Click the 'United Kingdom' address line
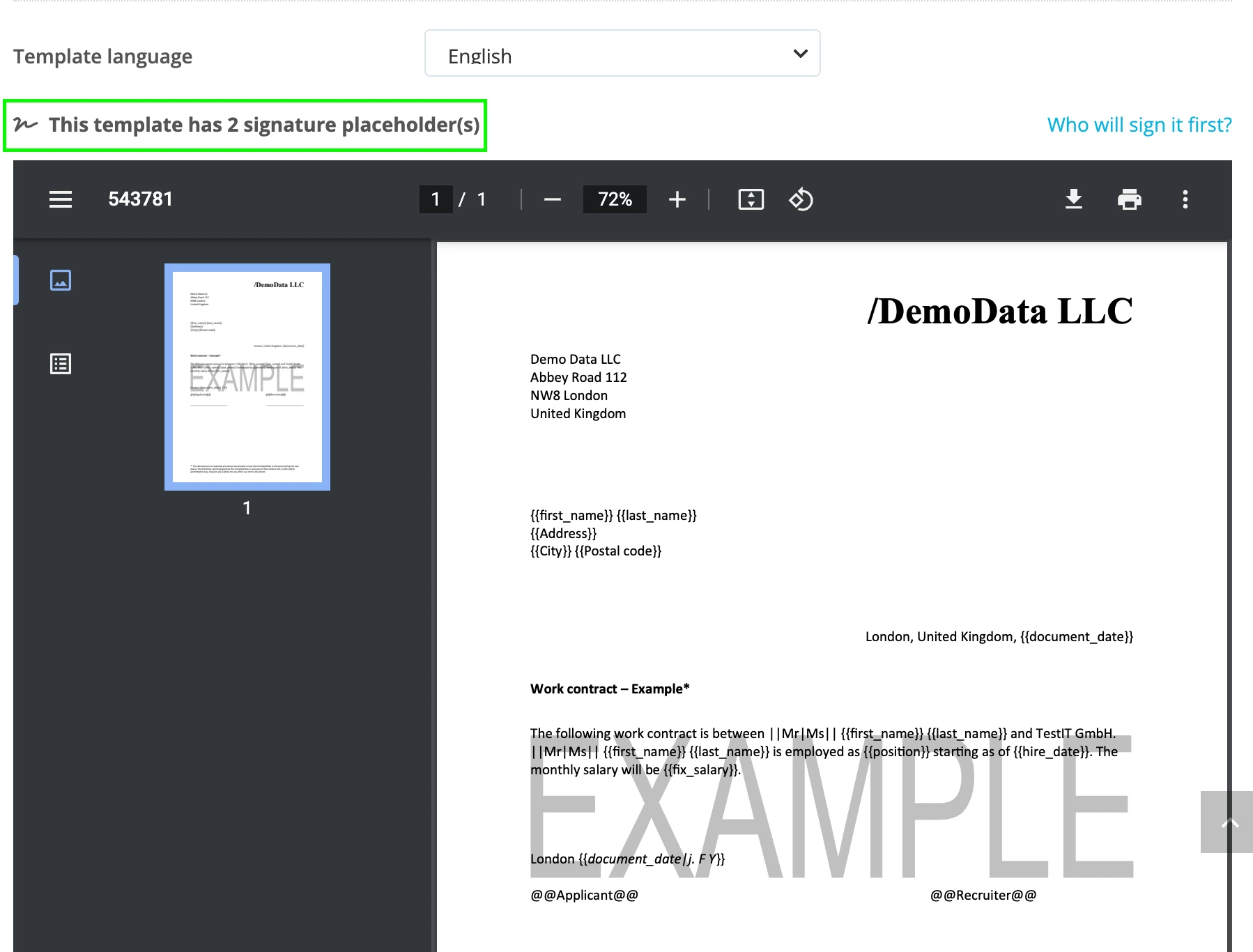Image resolution: width=1253 pixels, height=952 pixels. 578,413
